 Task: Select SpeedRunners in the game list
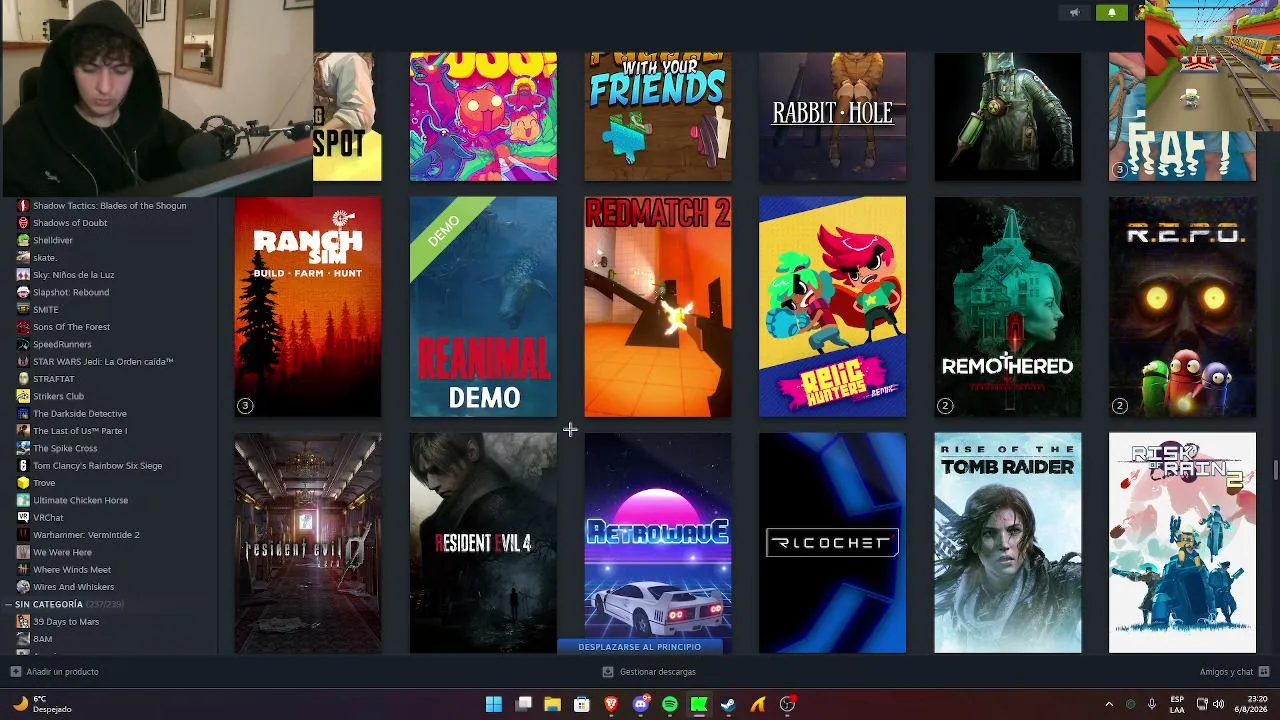coord(62,344)
